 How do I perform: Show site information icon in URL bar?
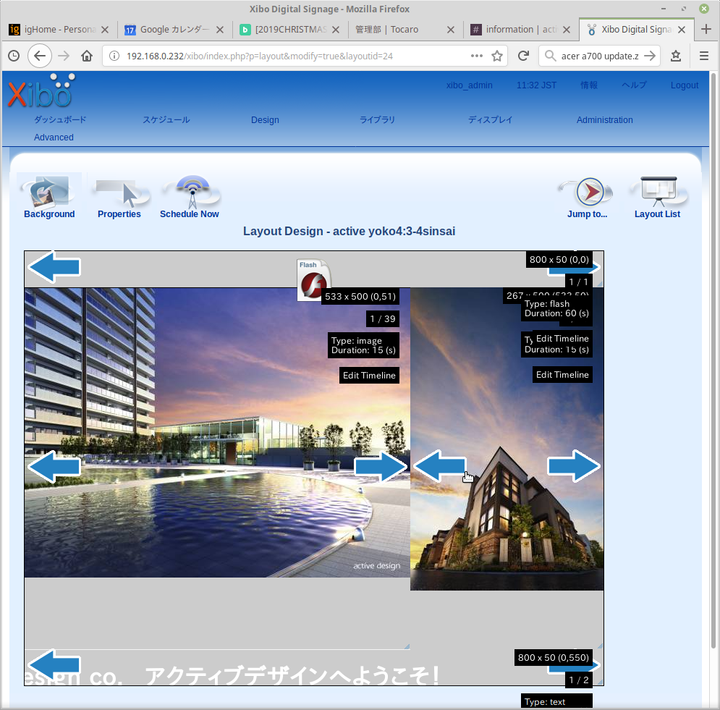click(x=114, y=56)
